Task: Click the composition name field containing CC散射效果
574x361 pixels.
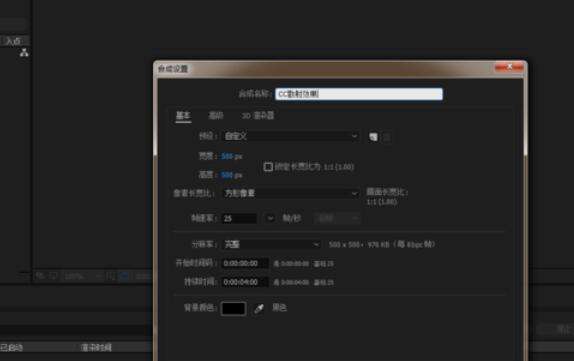Action: point(359,94)
